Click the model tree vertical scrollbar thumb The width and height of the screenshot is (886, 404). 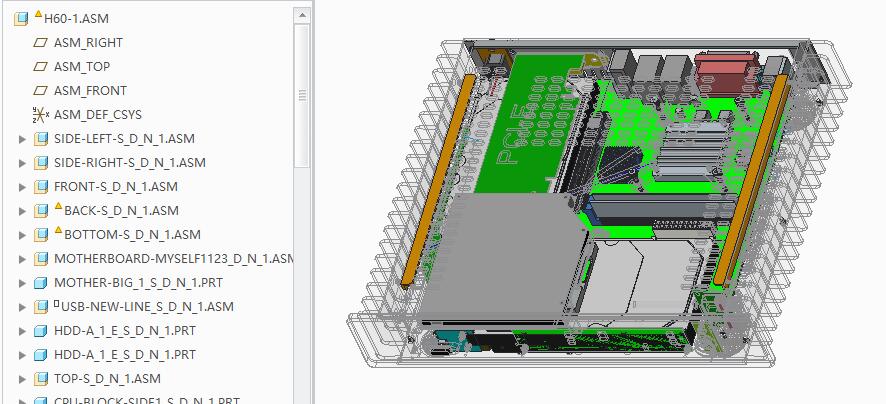point(302,95)
